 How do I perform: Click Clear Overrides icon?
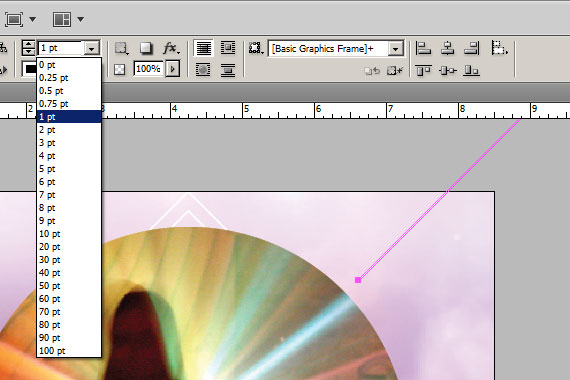point(372,70)
